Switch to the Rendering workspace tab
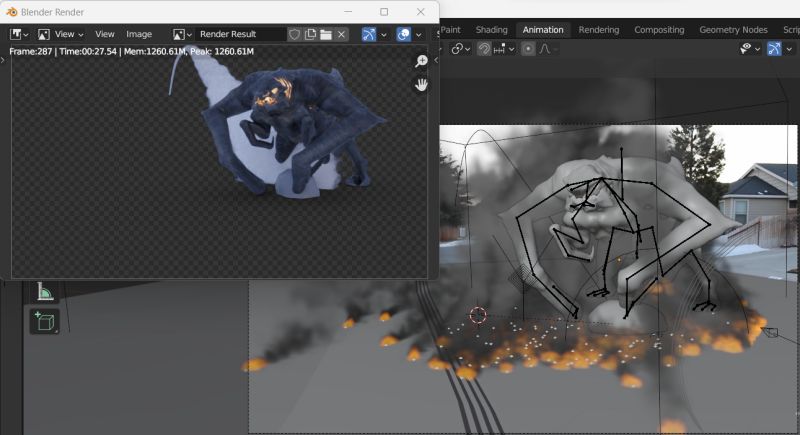This screenshot has height=435, width=800. pyautogui.click(x=598, y=30)
